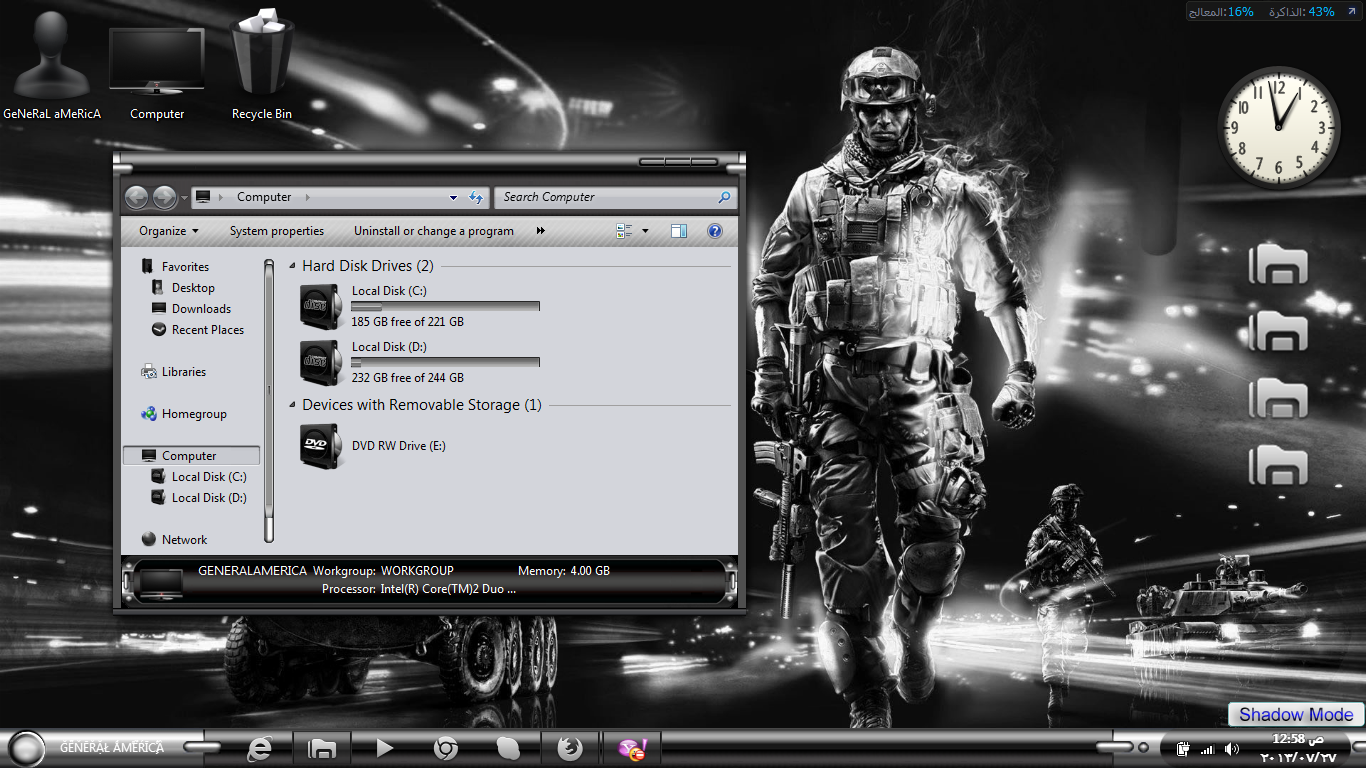This screenshot has height=768, width=1366.
Task: Open the address bar history dropdown
Action: (453, 198)
